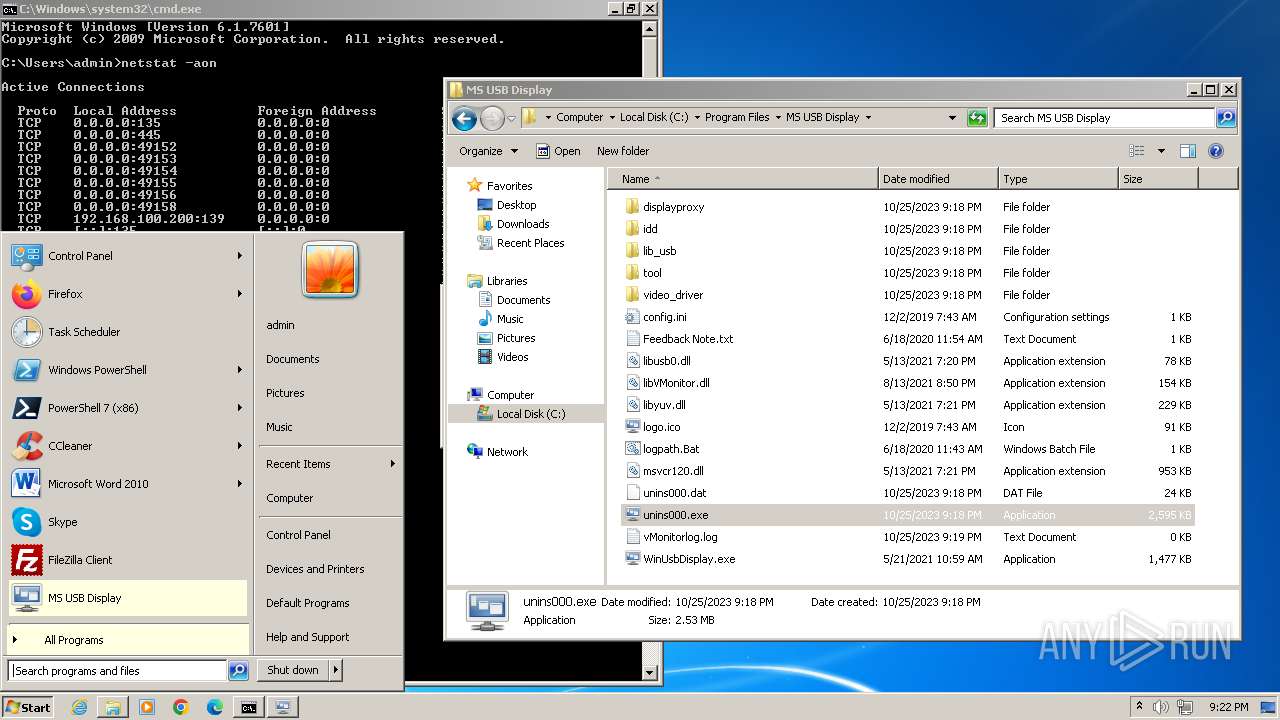Click the Explorer forward arrow button
The image size is (1280, 720).
click(x=492, y=119)
